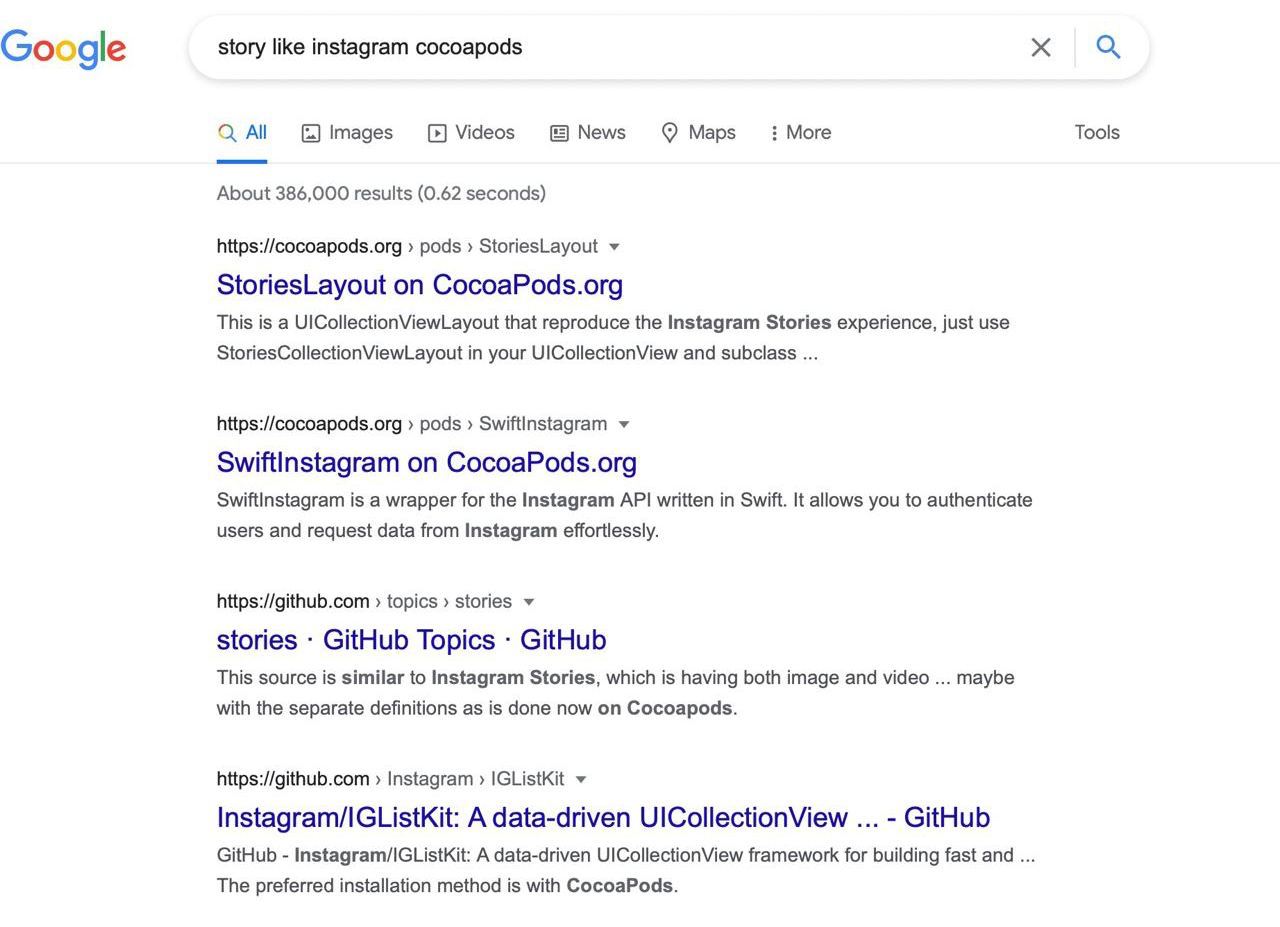Open 'stories · GitHub Topics · GitHub' result

pos(411,640)
